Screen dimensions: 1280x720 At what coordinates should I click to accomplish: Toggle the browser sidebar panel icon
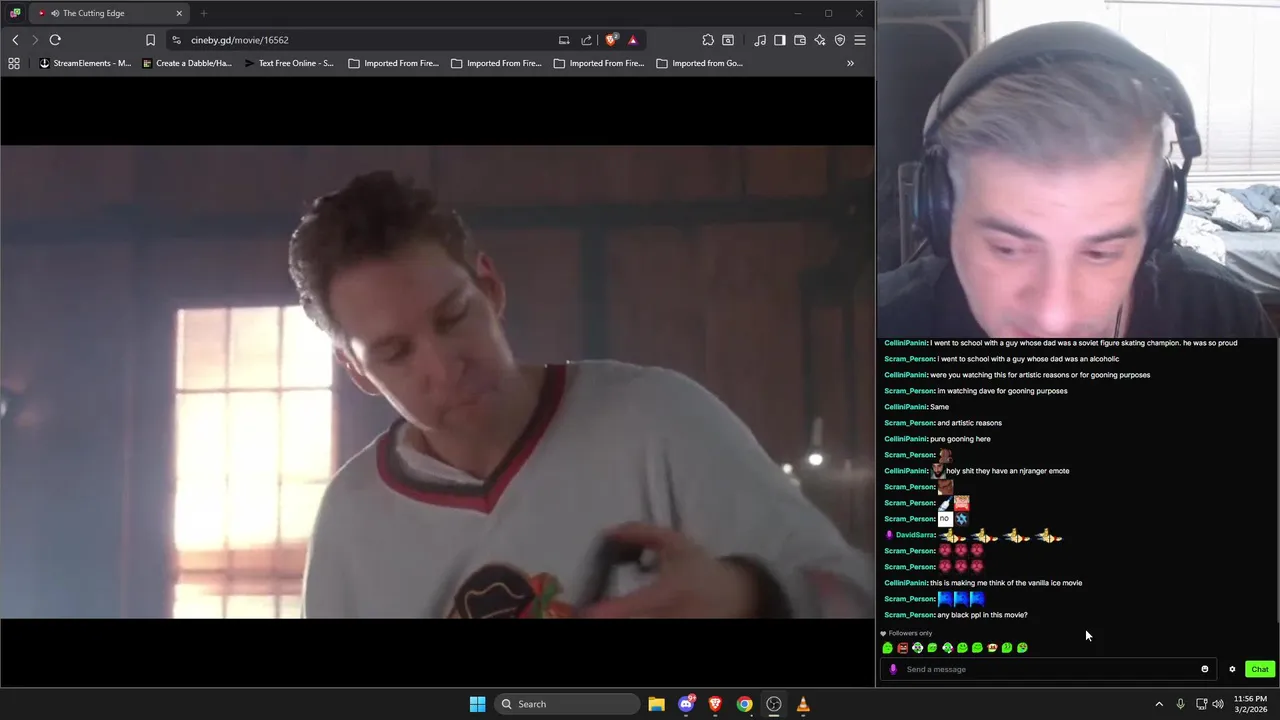pos(780,40)
